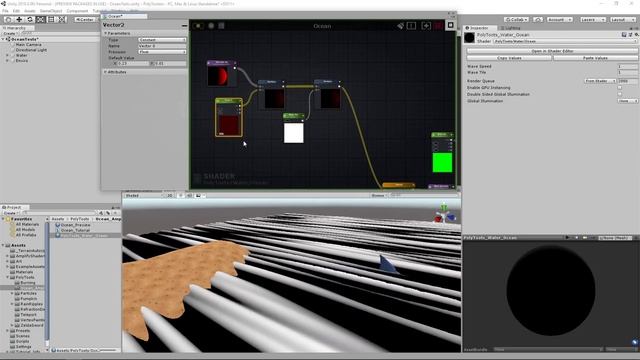The image size is (640, 360).
Task: Select the Particles folder in Project
Action: 28,293
